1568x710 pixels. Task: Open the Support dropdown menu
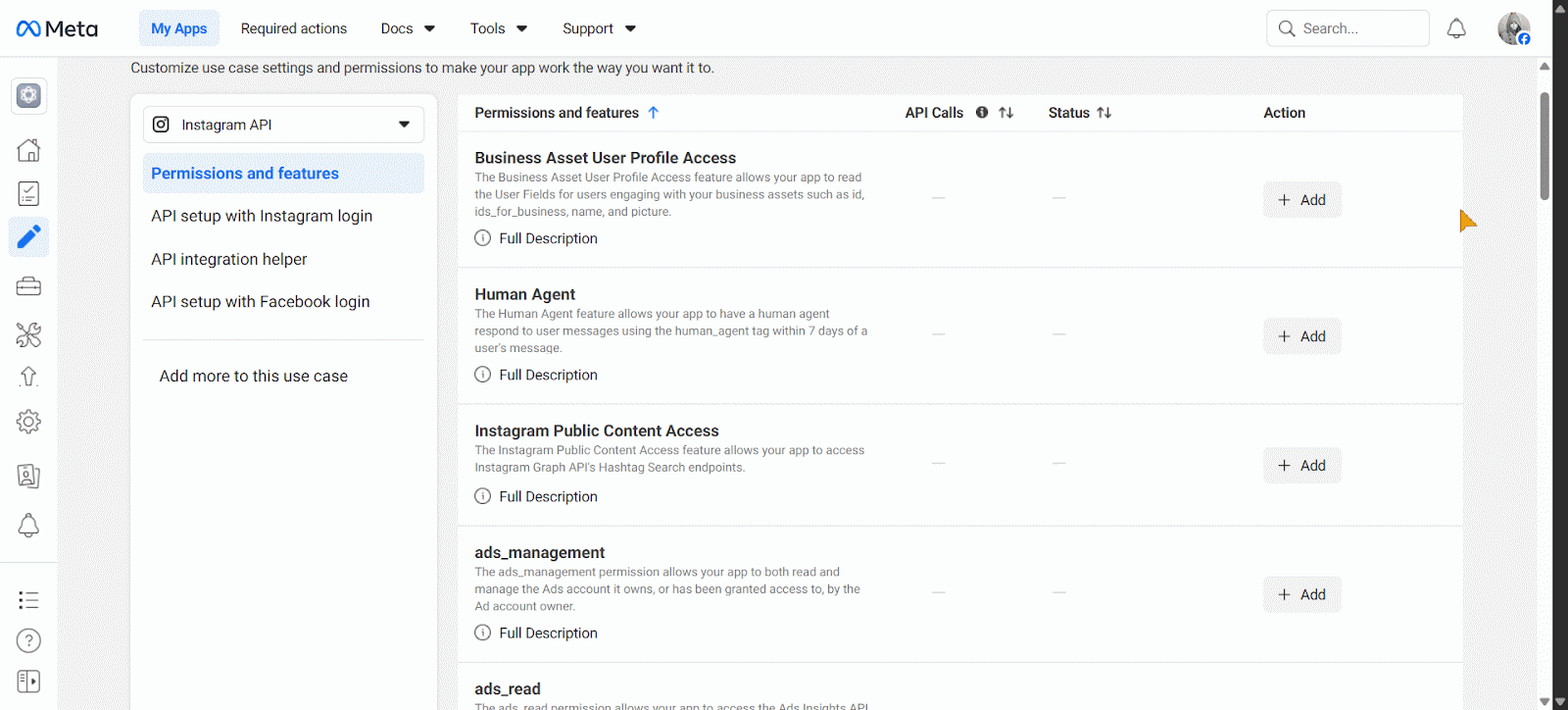point(600,28)
